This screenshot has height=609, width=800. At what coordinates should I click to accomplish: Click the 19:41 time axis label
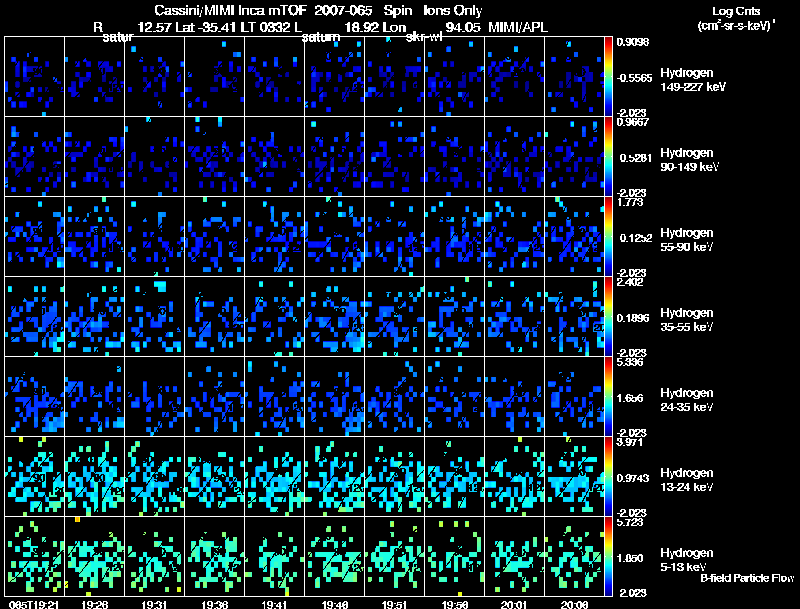274,605
